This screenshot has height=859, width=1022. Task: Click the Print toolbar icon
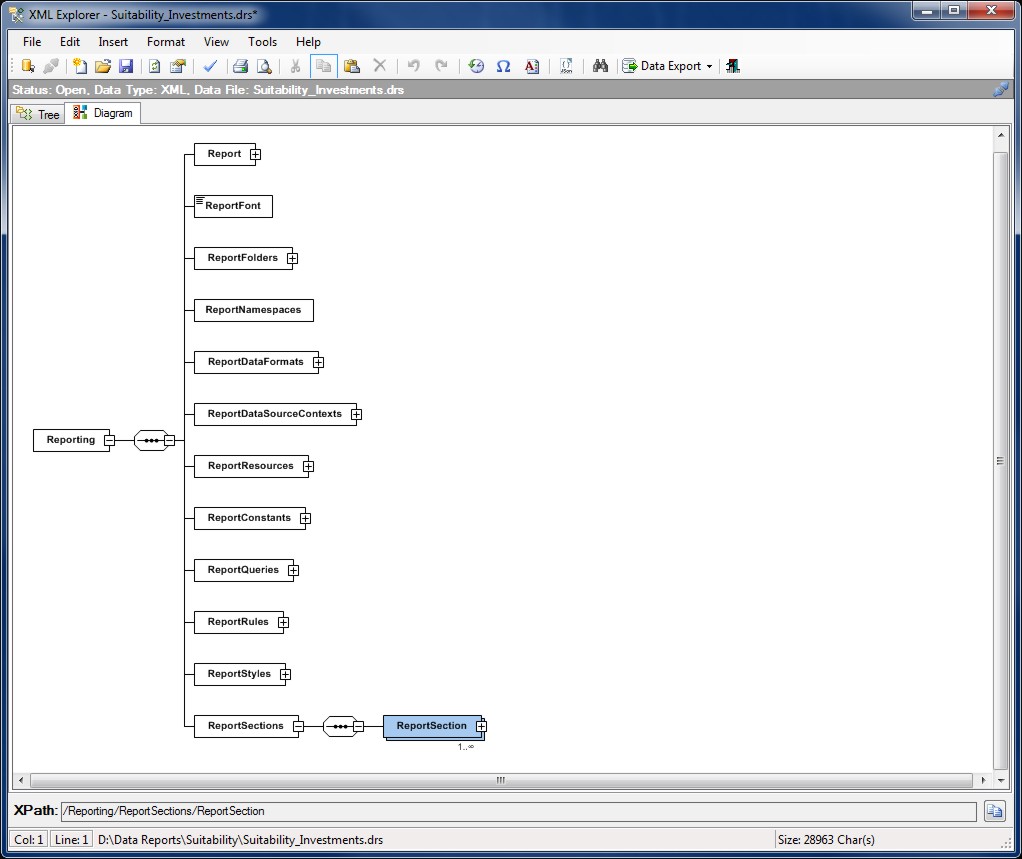click(x=240, y=66)
